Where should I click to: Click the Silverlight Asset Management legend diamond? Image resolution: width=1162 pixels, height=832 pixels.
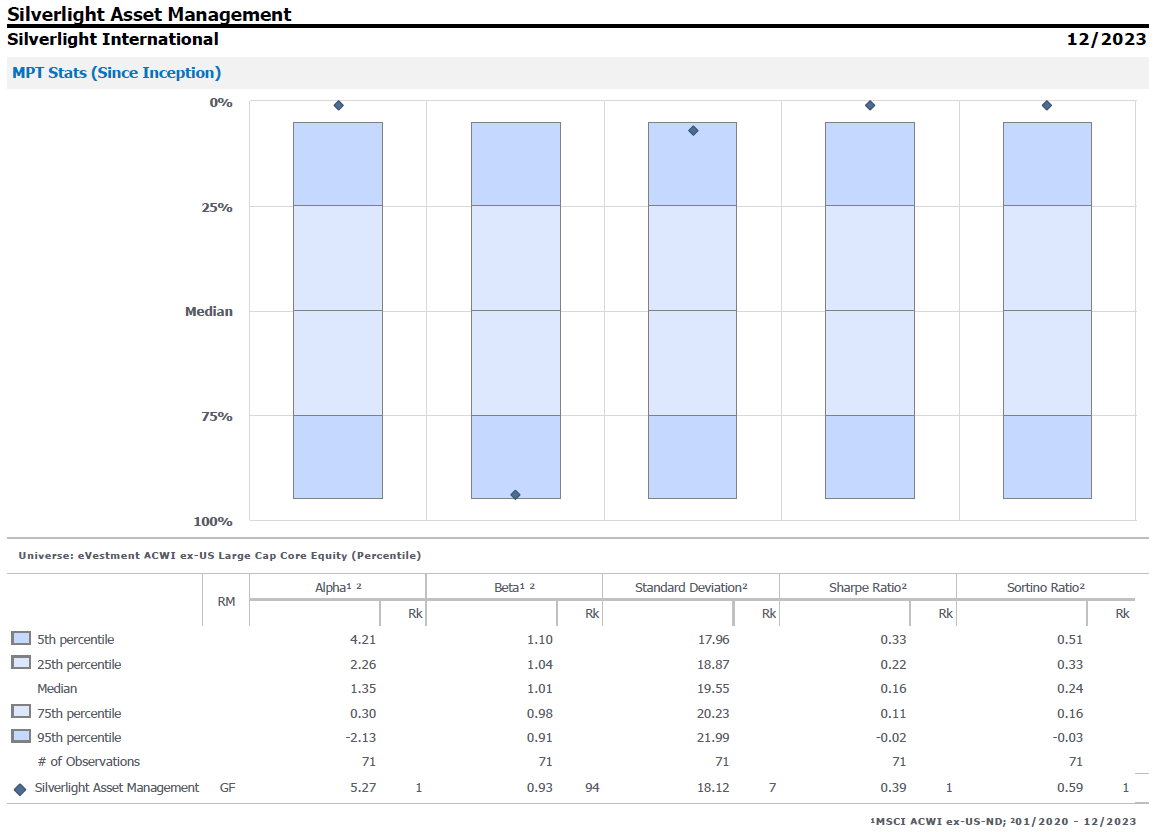(20, 789)
